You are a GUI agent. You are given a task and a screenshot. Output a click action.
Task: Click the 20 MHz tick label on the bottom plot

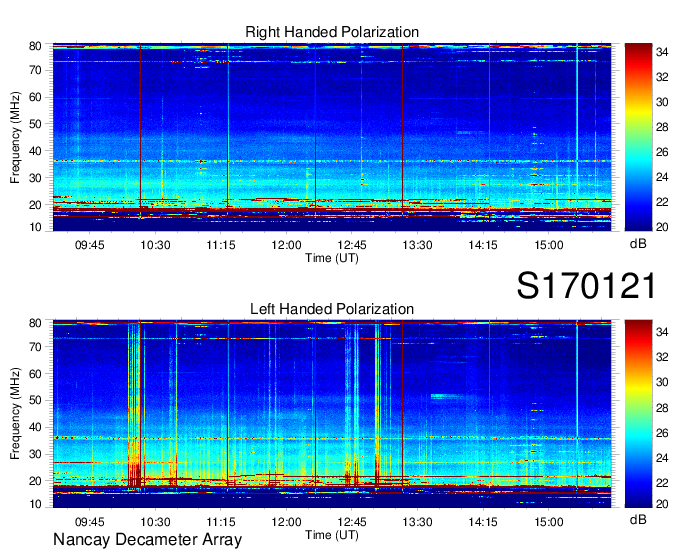(35, 481)
